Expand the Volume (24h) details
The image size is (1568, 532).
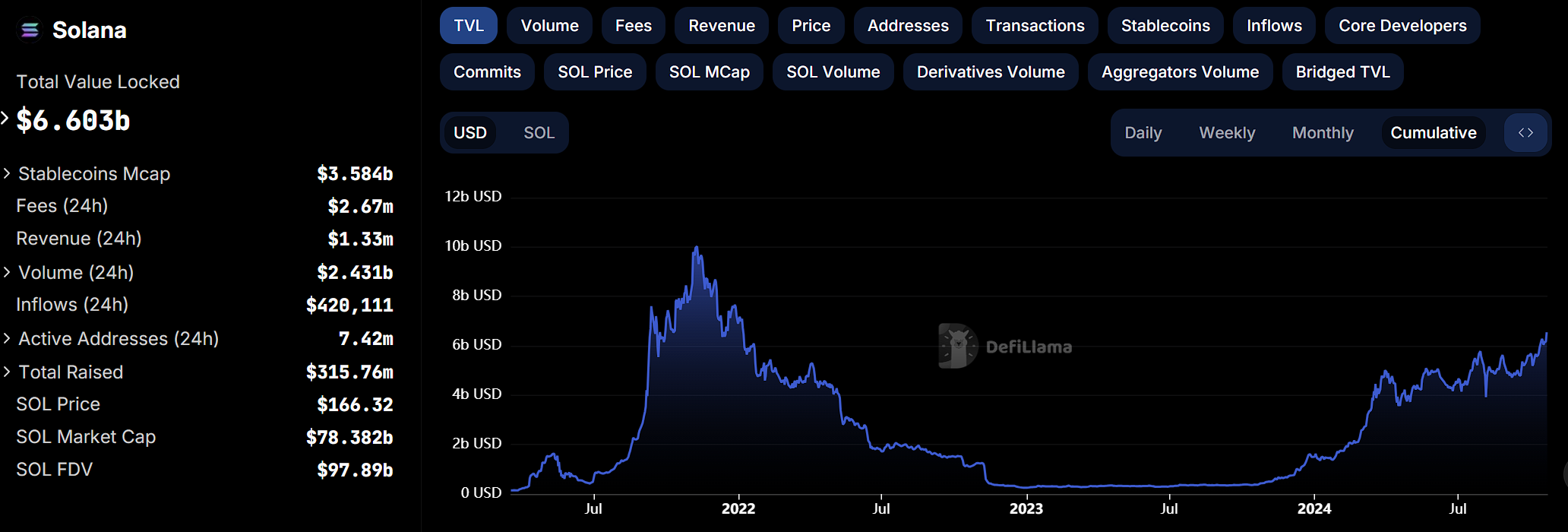7,273
